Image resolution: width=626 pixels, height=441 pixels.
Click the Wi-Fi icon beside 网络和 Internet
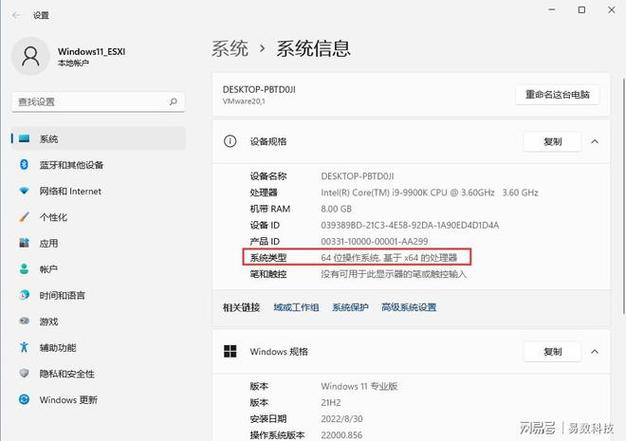[24, 191]
